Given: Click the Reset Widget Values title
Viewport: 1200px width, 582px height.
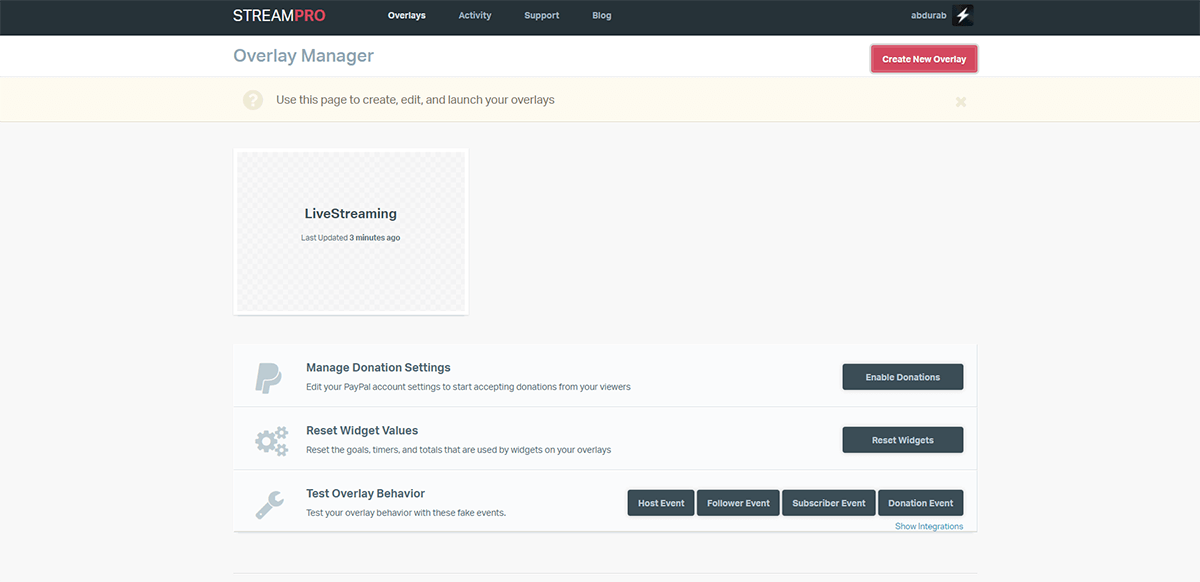Looking at the screenshot, I should pyautogui.click(x=362, y=431).
